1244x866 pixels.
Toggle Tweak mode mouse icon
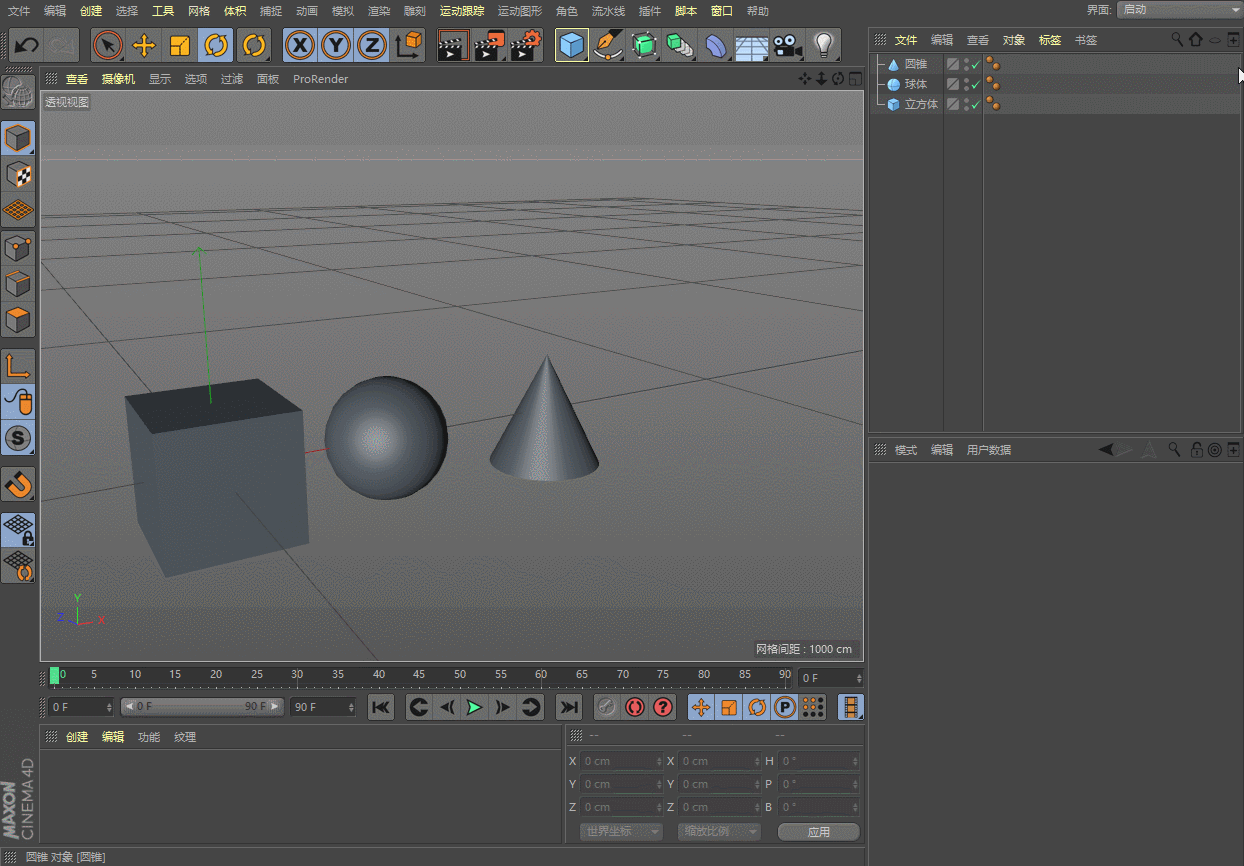[x=18, y=401]
